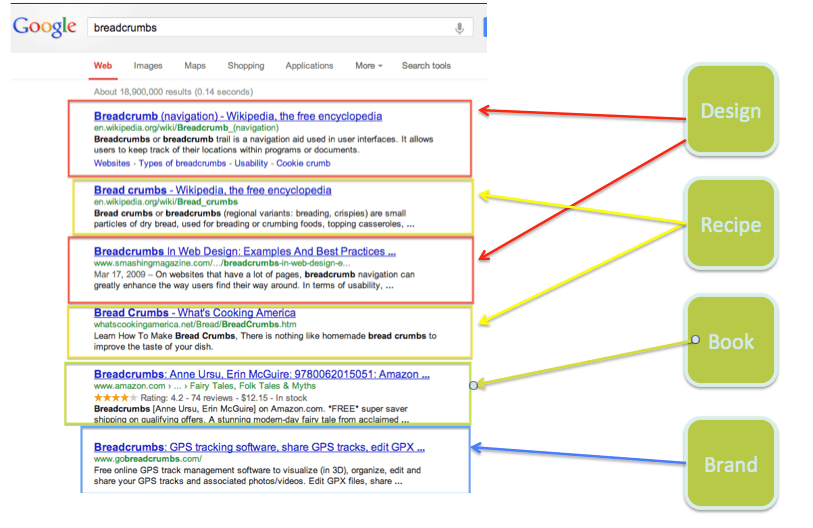Click the smashingmagazine.com URL text
The image size is (813, 528).
tap(222, 263)
